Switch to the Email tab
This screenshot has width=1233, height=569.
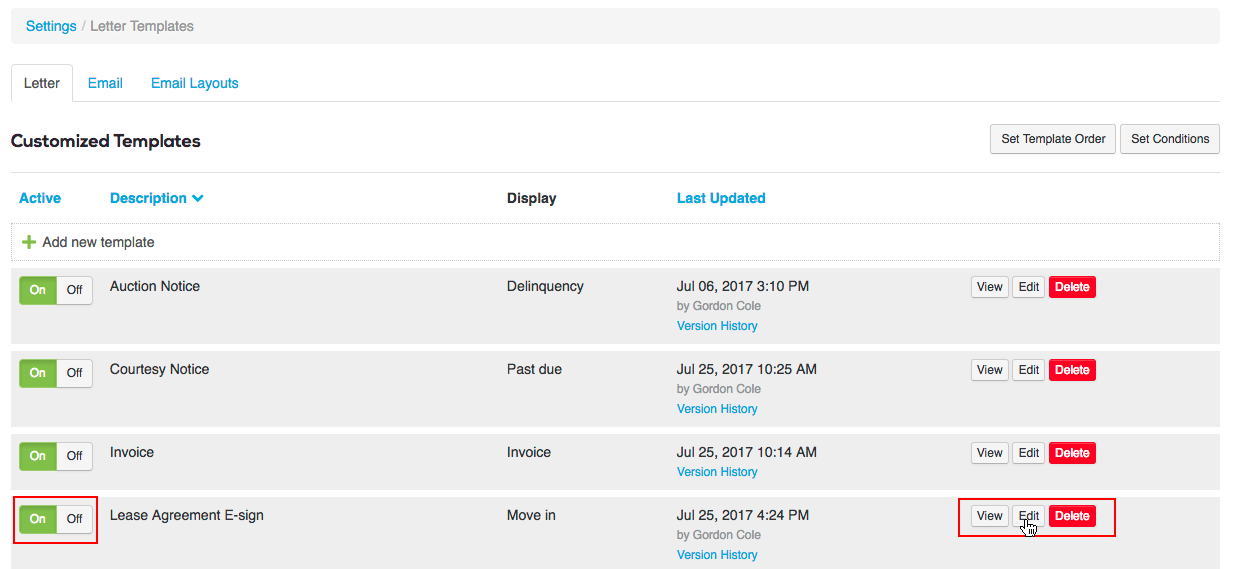coord(105,83)
